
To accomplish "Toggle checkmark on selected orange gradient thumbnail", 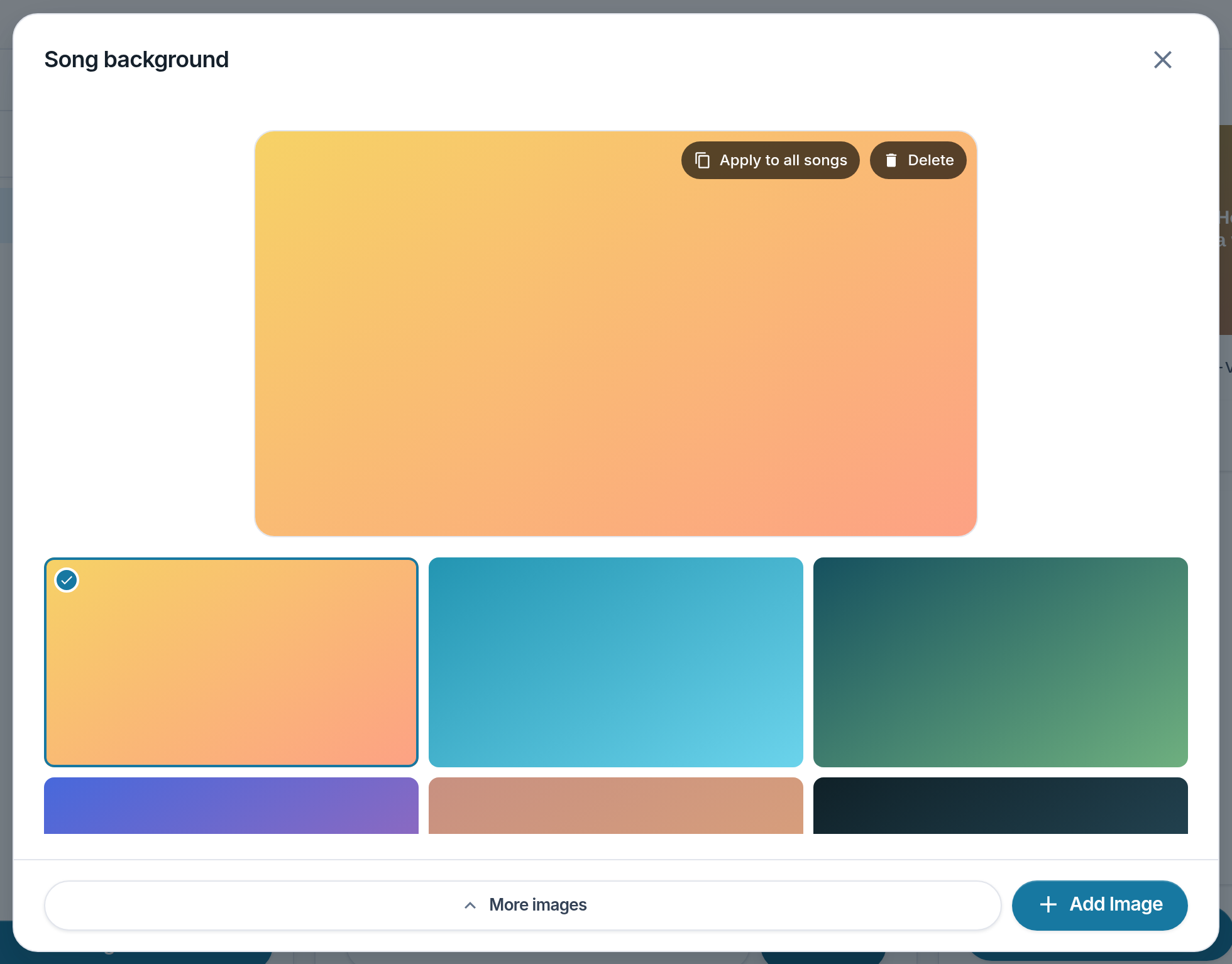I will pos(67,580).
